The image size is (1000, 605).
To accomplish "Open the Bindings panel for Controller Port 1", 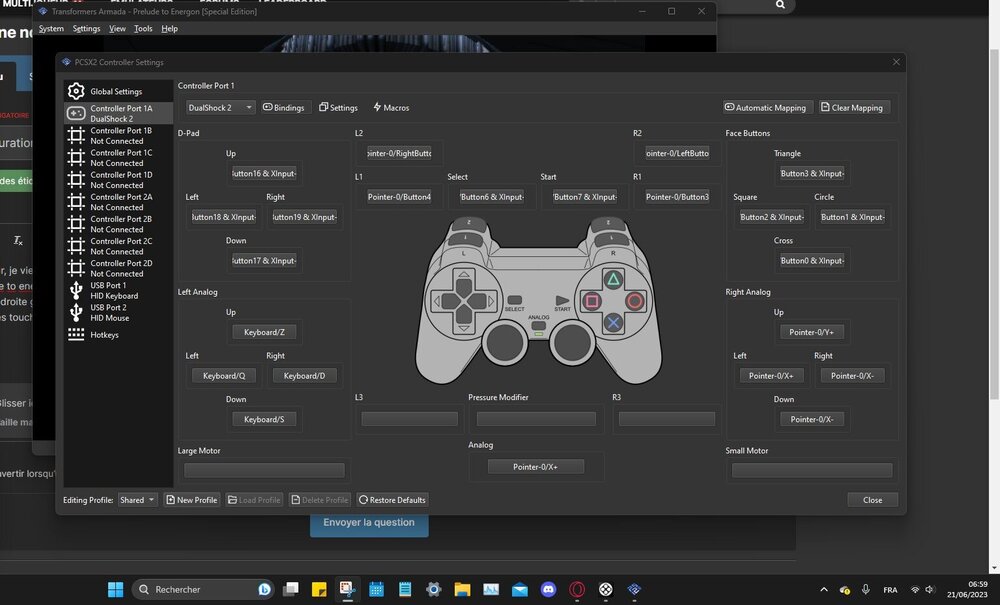I will tap(284, 107).
